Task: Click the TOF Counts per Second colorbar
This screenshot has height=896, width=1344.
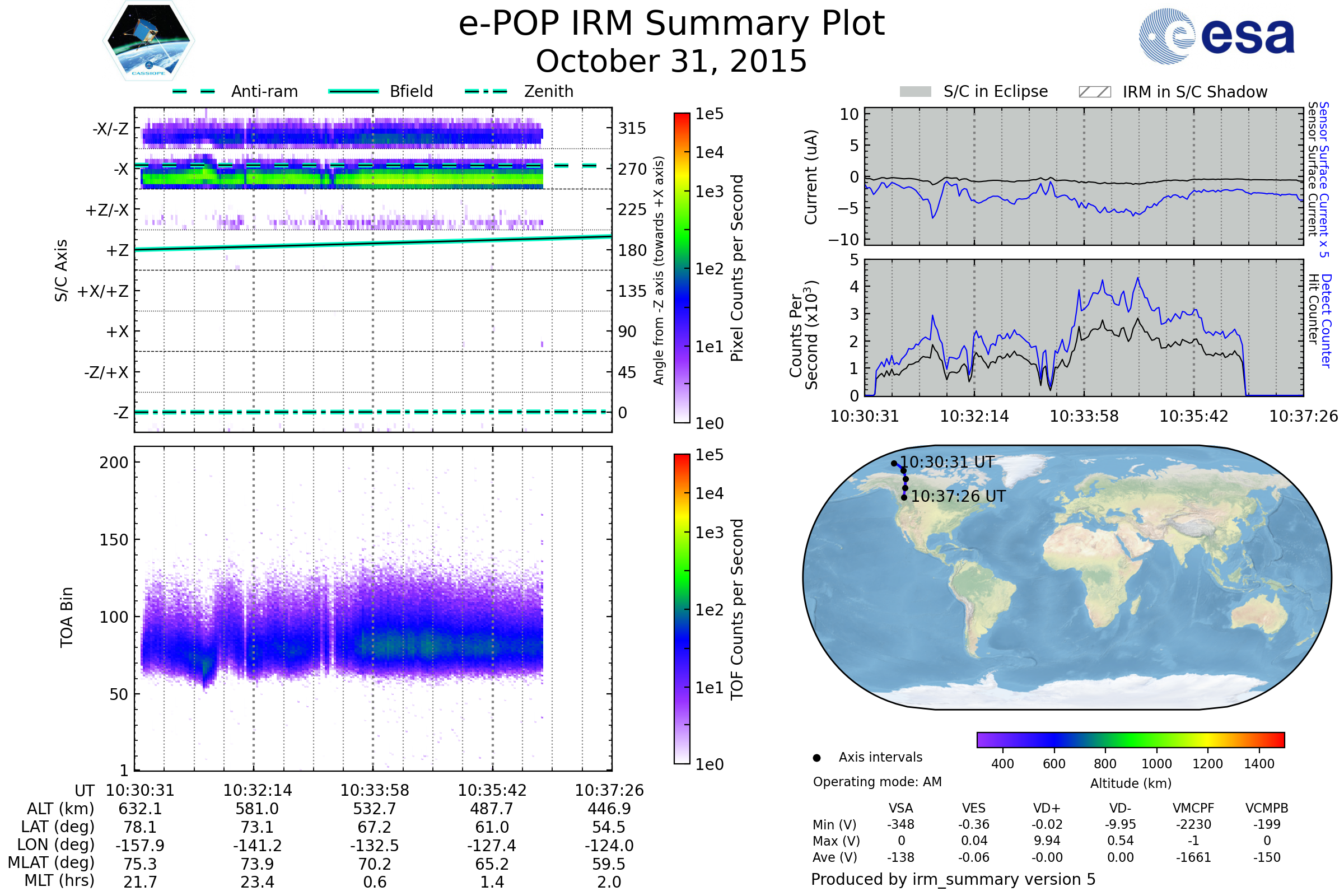Action: pyautogui.click(x=682, y=609)
